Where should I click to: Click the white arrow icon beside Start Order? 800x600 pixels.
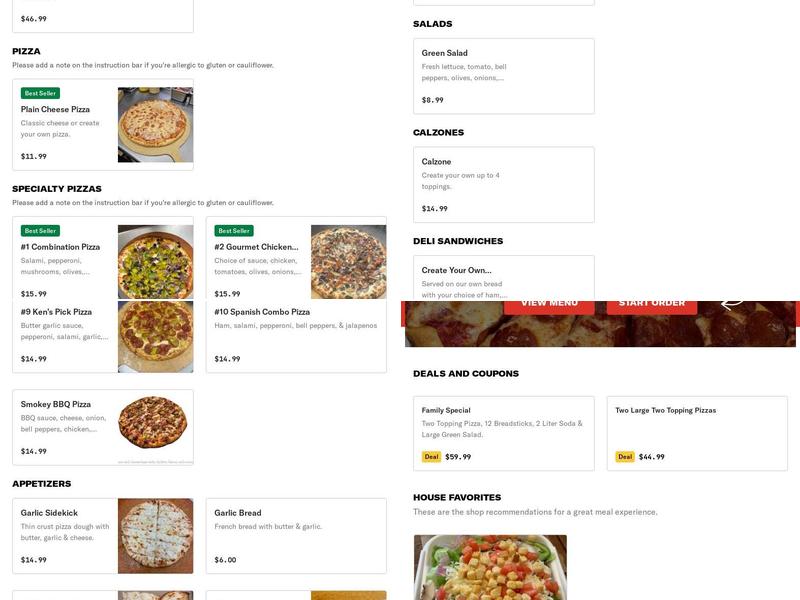732,302
